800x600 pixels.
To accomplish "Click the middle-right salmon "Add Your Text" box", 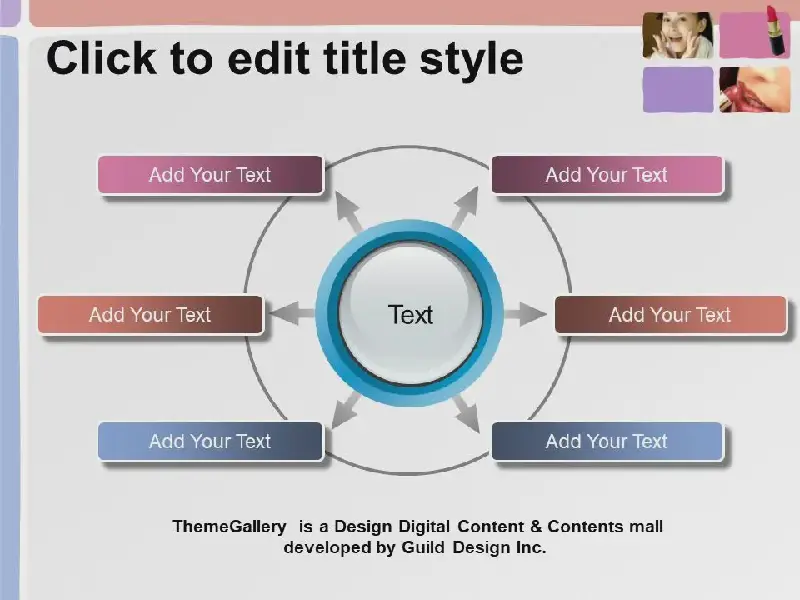I will point(670,315).
